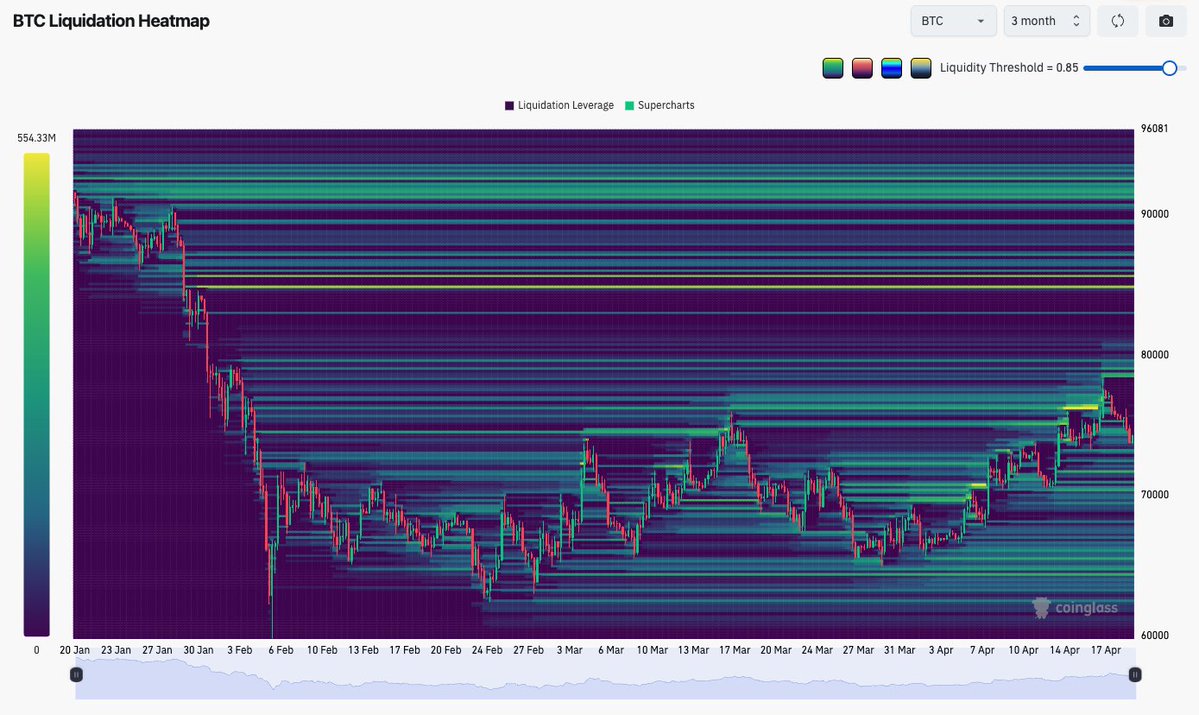Toggle the Liquidation Leverage legend item

click(x=559, y=106)
